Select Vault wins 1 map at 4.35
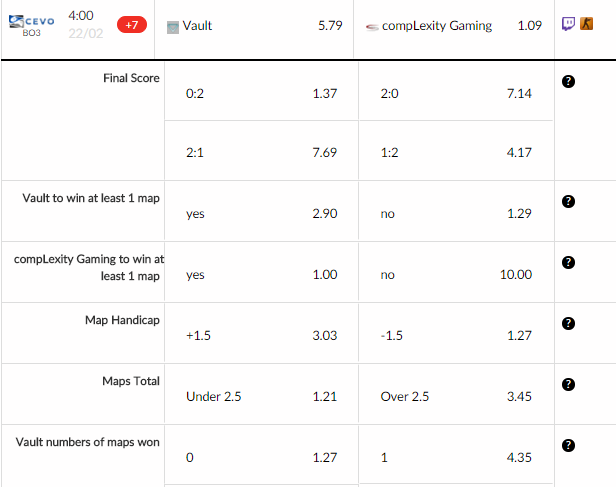The height and width of the screenshot is (487, 616). tap(456, 457)
